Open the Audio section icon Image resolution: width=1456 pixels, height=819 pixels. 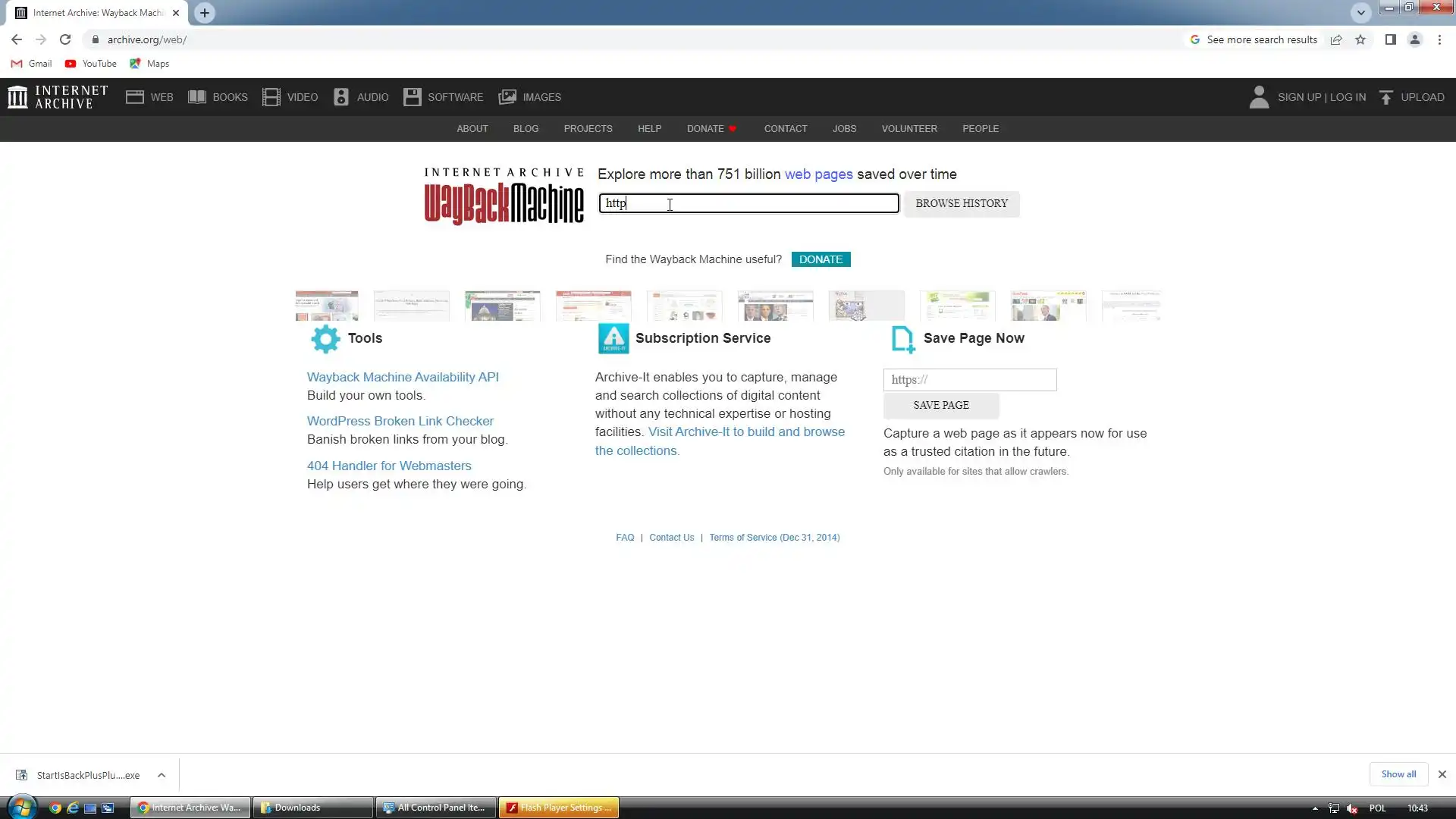coord(341,97)
